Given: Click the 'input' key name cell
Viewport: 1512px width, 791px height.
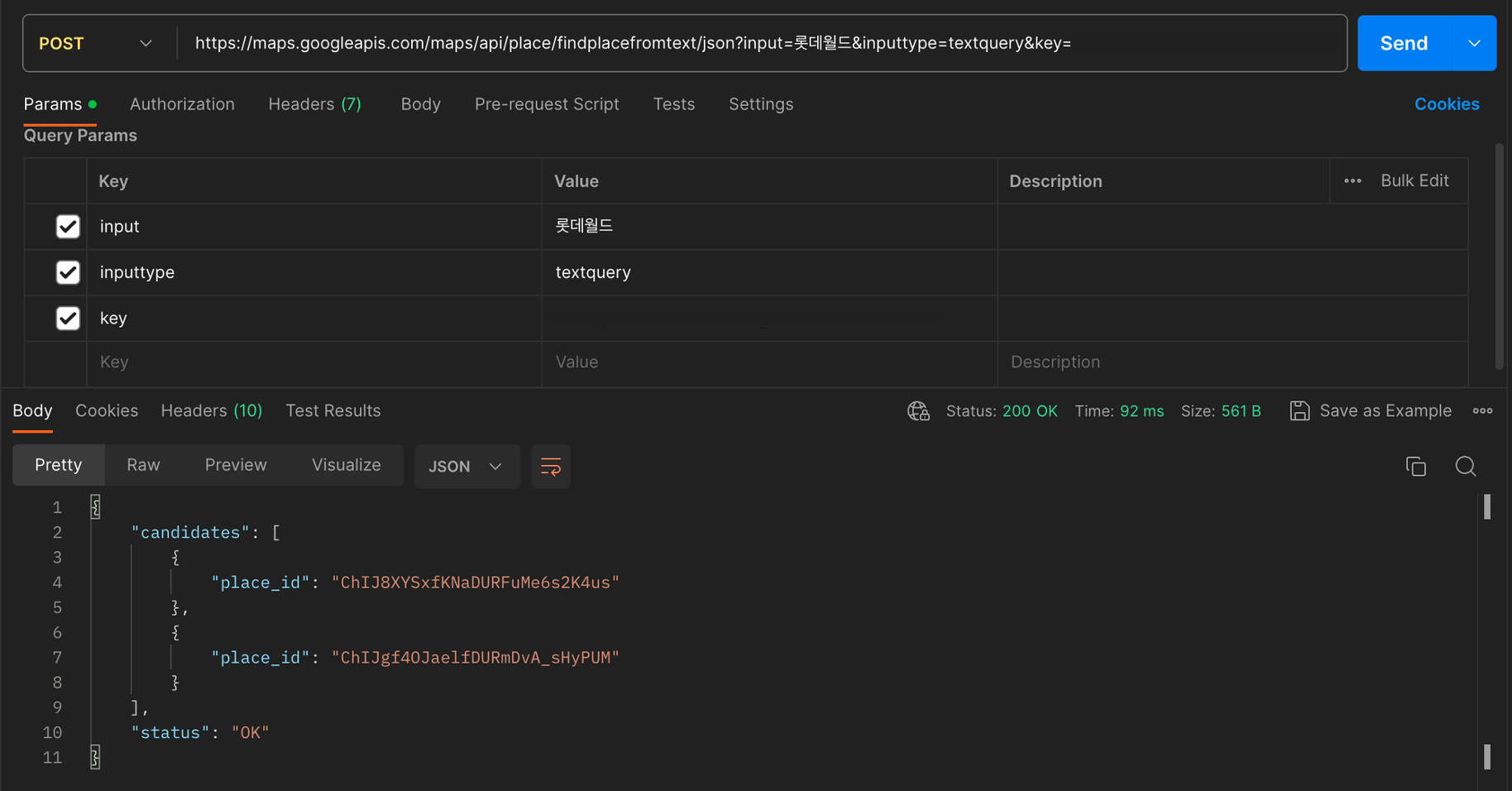Looking at the screenshot, I should pyautogui.click(x=314, y=227).
